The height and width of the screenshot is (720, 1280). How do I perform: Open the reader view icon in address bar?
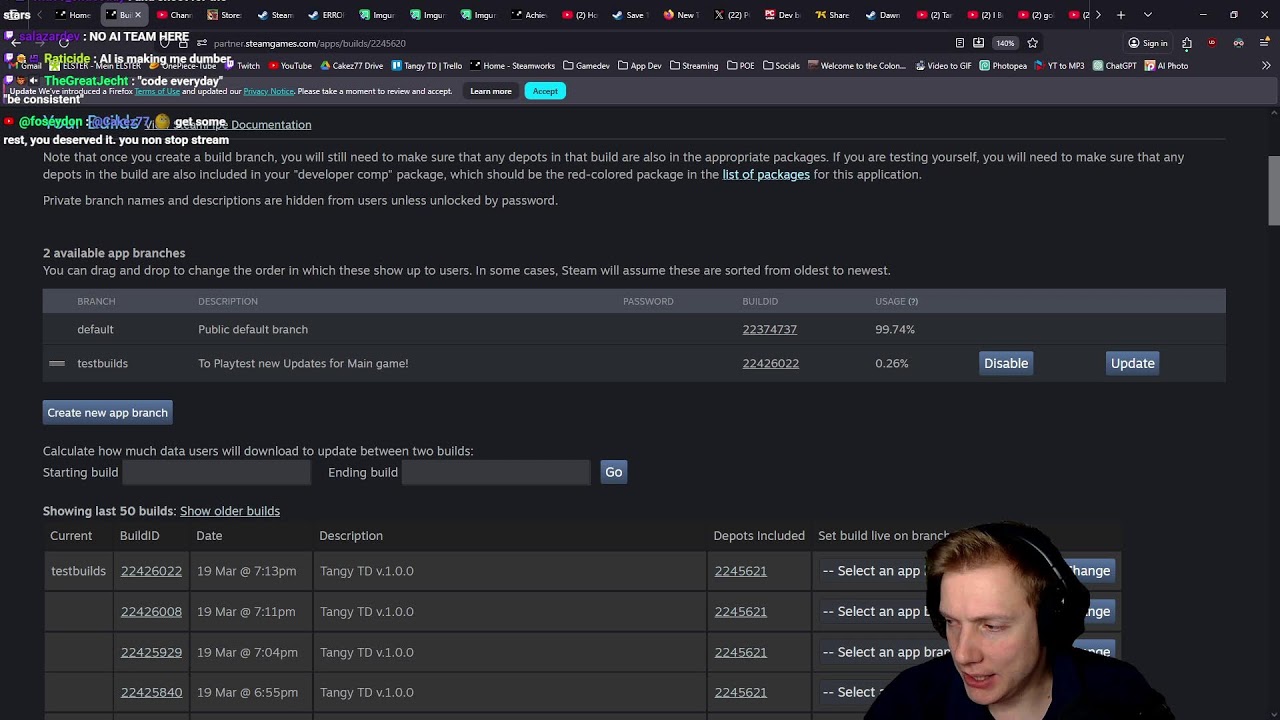[x=960, y=43]
